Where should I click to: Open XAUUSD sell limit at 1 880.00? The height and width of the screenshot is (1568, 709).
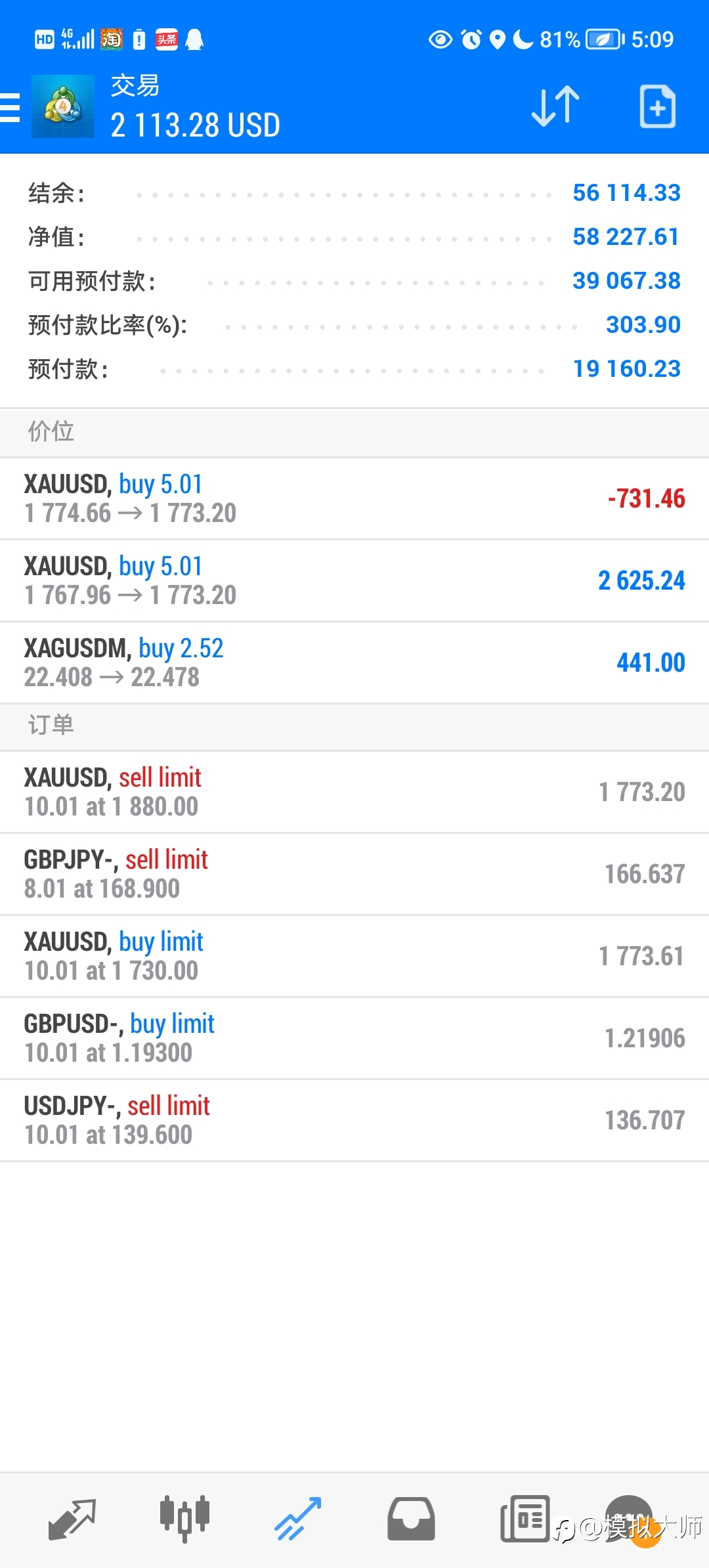click(x=354, y=793)
